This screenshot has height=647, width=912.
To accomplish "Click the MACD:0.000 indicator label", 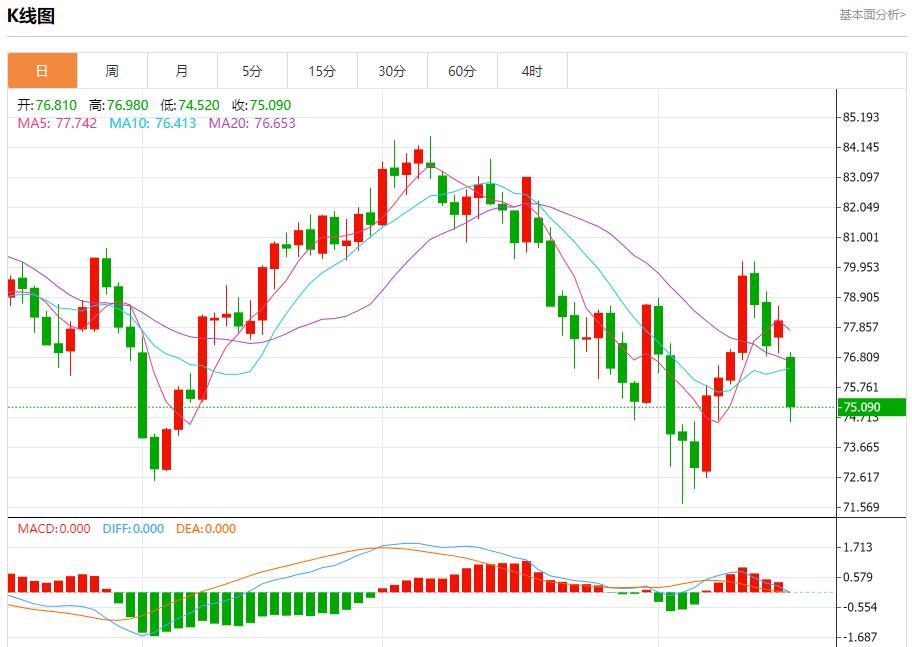I will (53, 529).
